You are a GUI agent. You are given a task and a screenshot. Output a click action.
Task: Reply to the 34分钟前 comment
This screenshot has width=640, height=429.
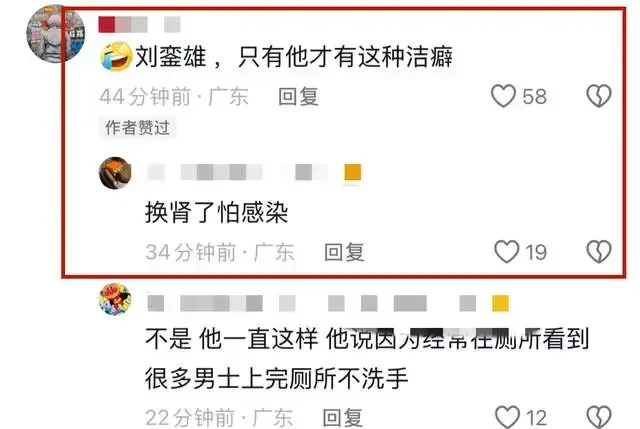point(344,252)
